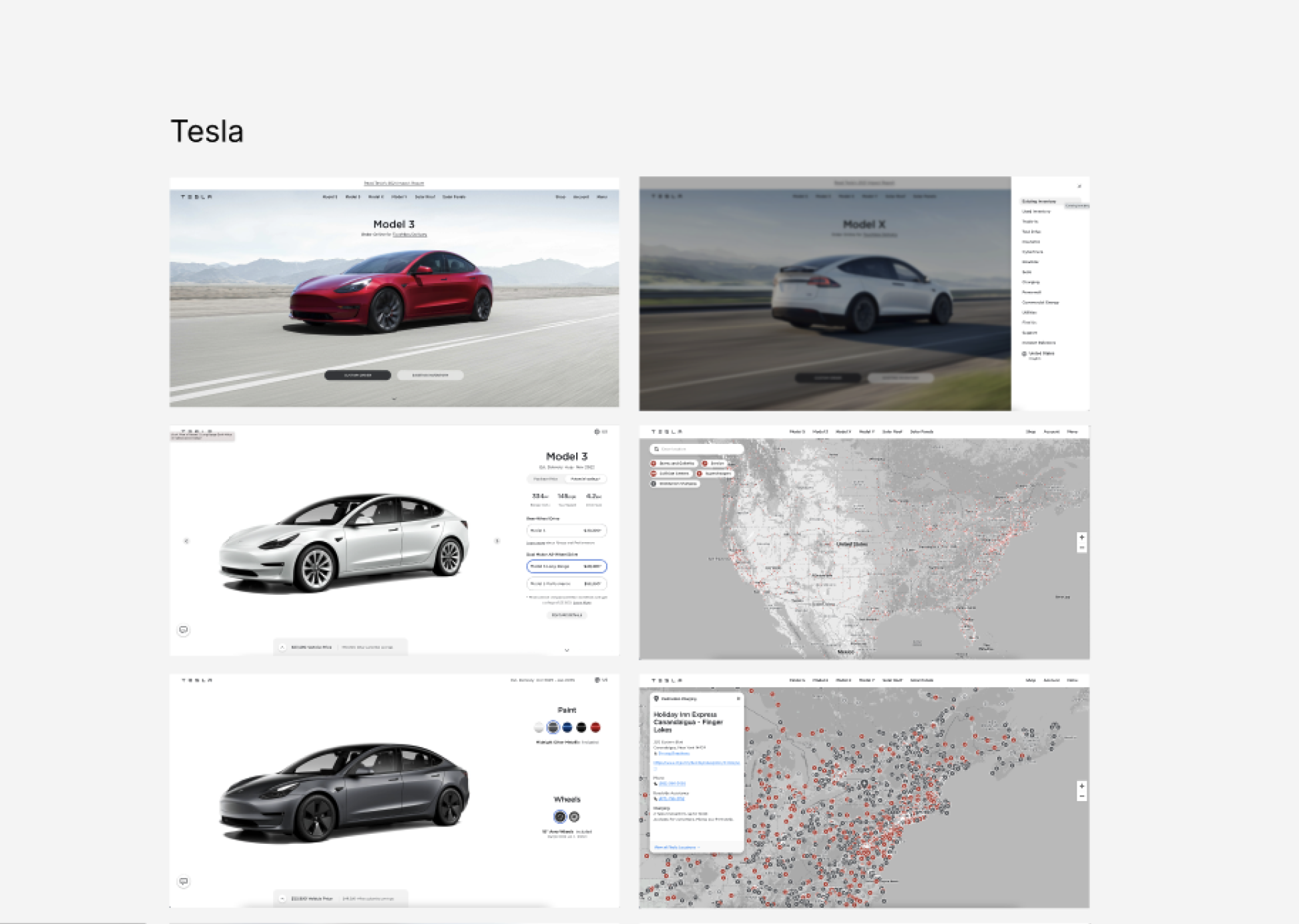Open Solar Roof in red Model 3 page nav

(425, 197)
